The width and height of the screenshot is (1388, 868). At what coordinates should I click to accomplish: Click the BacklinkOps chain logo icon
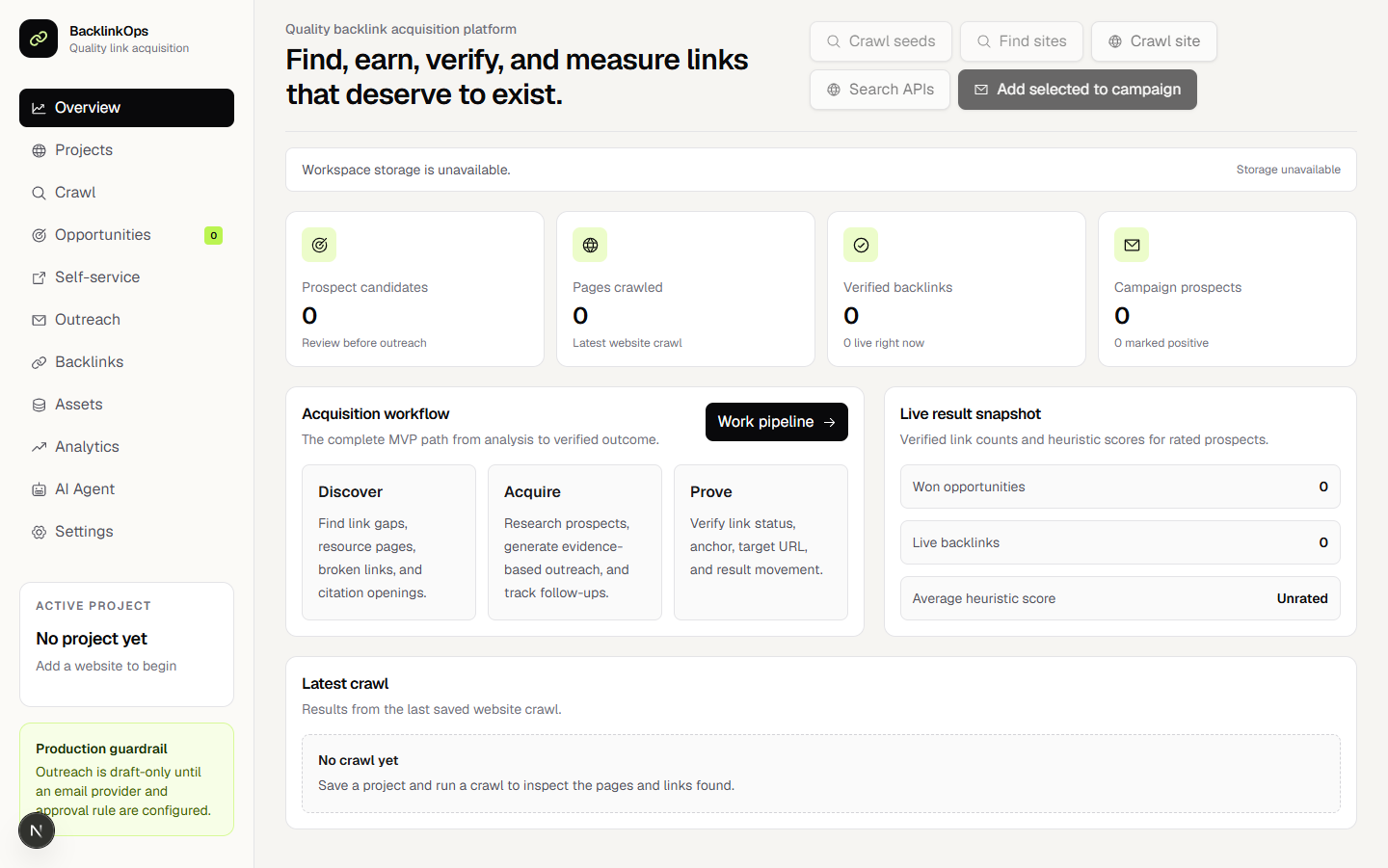click(39, 39)
